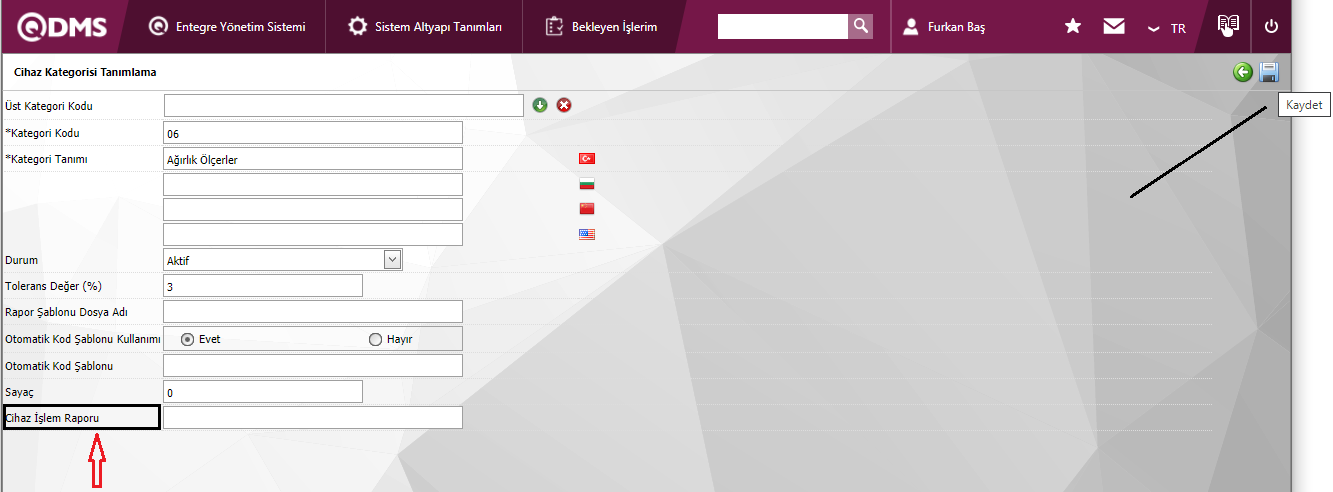Open the help book icon

point(1228,26)
